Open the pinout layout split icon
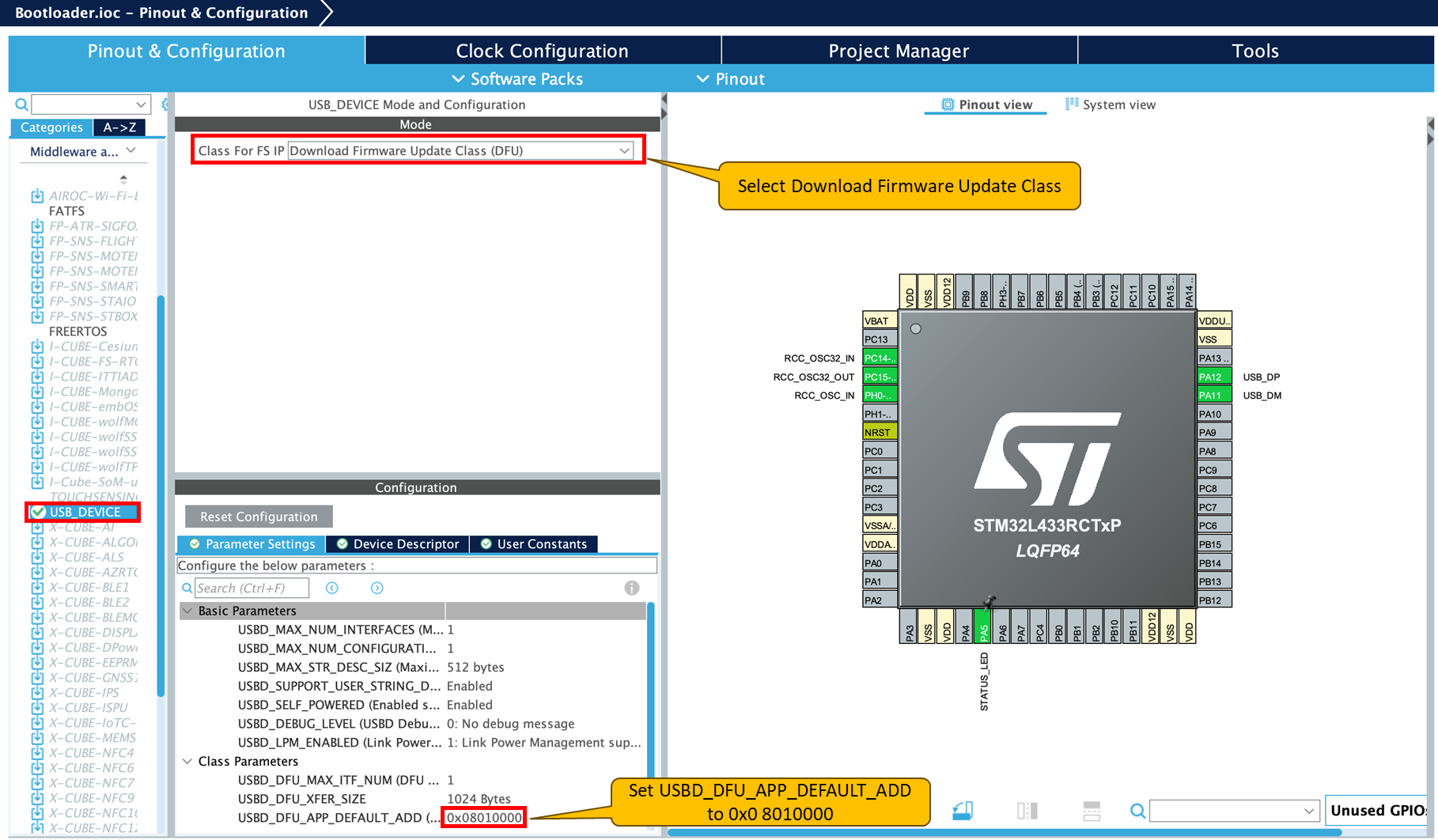 click(x=1027, y=810)
